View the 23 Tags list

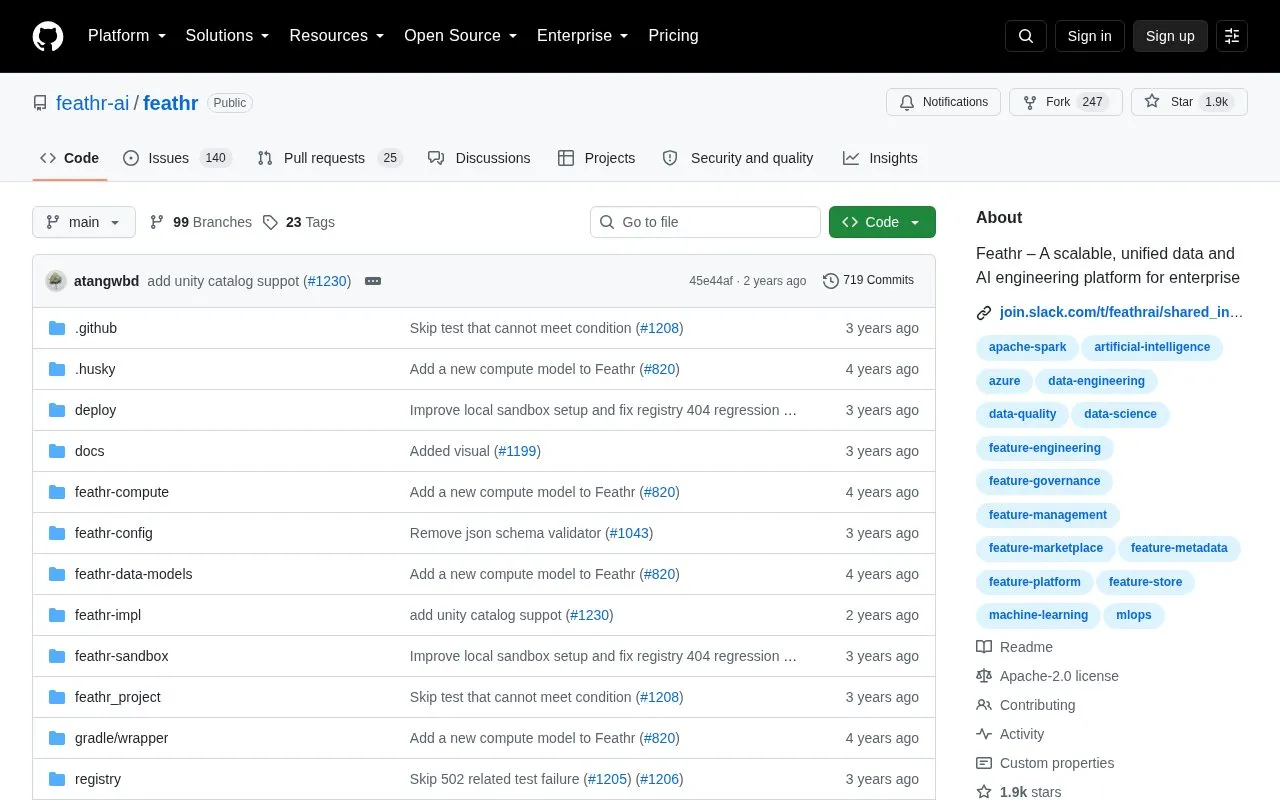point(299,222)
